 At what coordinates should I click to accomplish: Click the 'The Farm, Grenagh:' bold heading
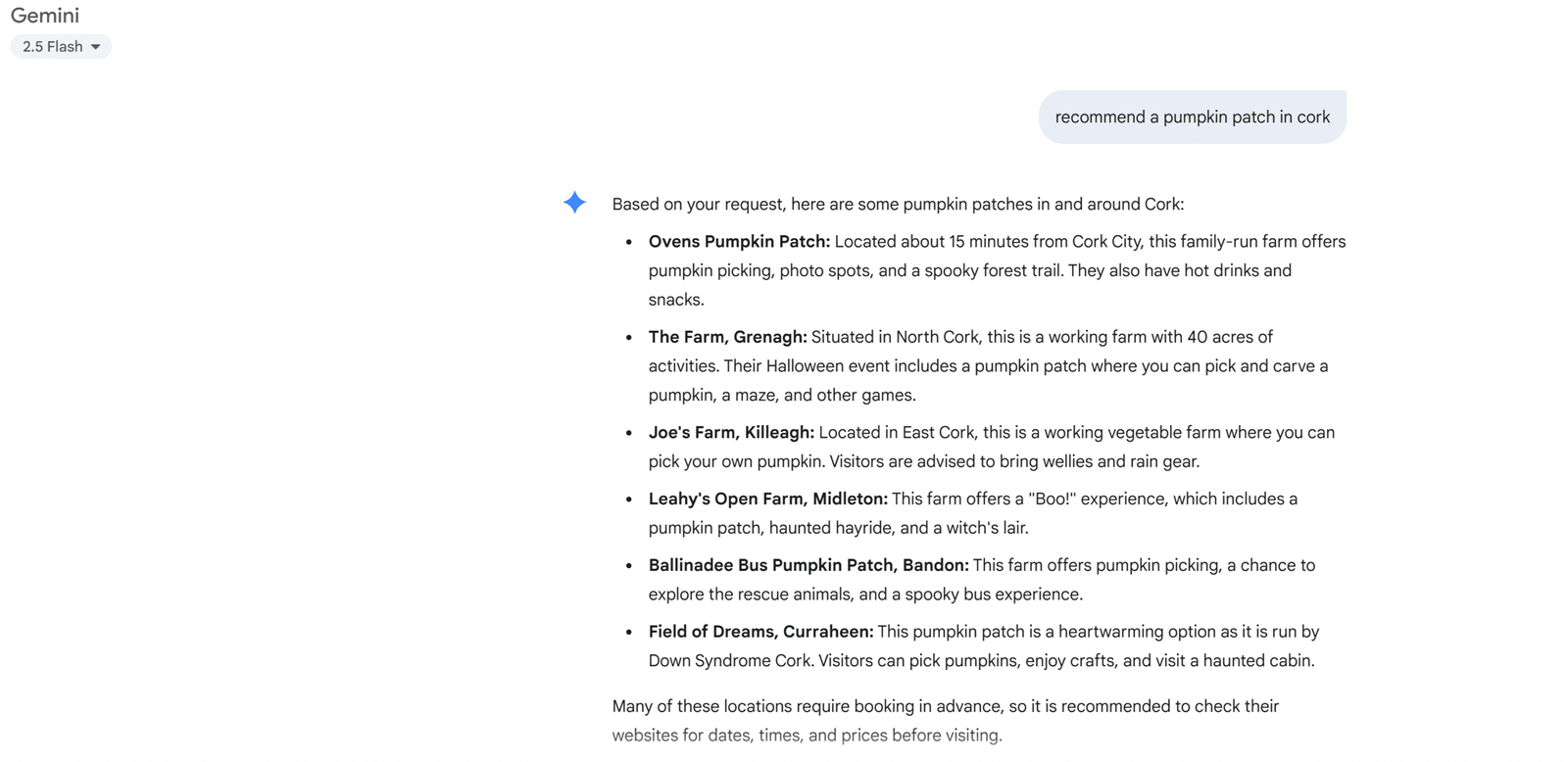727,337
